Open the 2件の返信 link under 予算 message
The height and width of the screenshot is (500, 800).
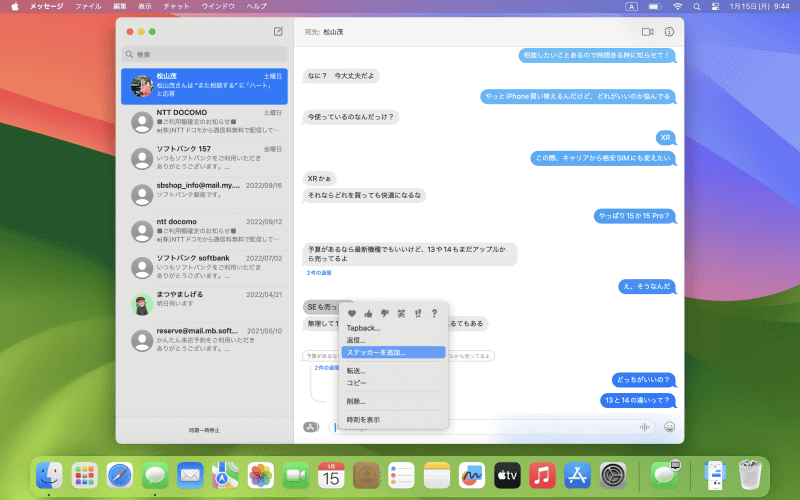[x=319, y=273]
